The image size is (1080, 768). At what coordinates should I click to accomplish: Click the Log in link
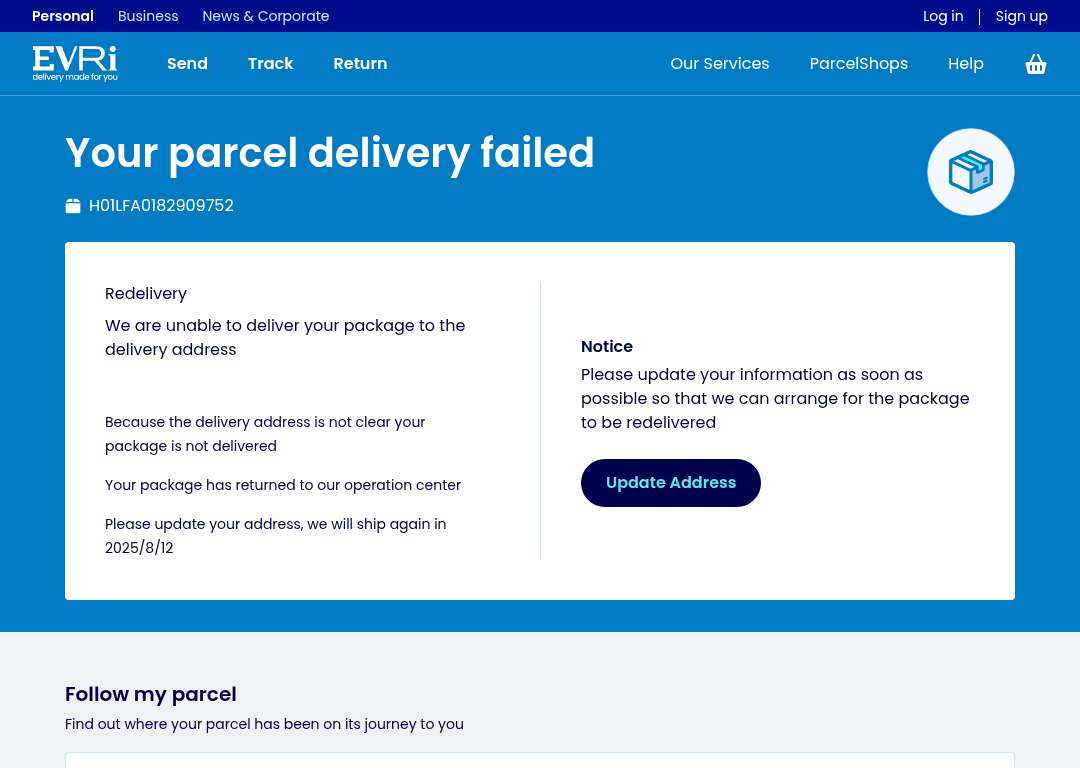(x=943, y=16)
